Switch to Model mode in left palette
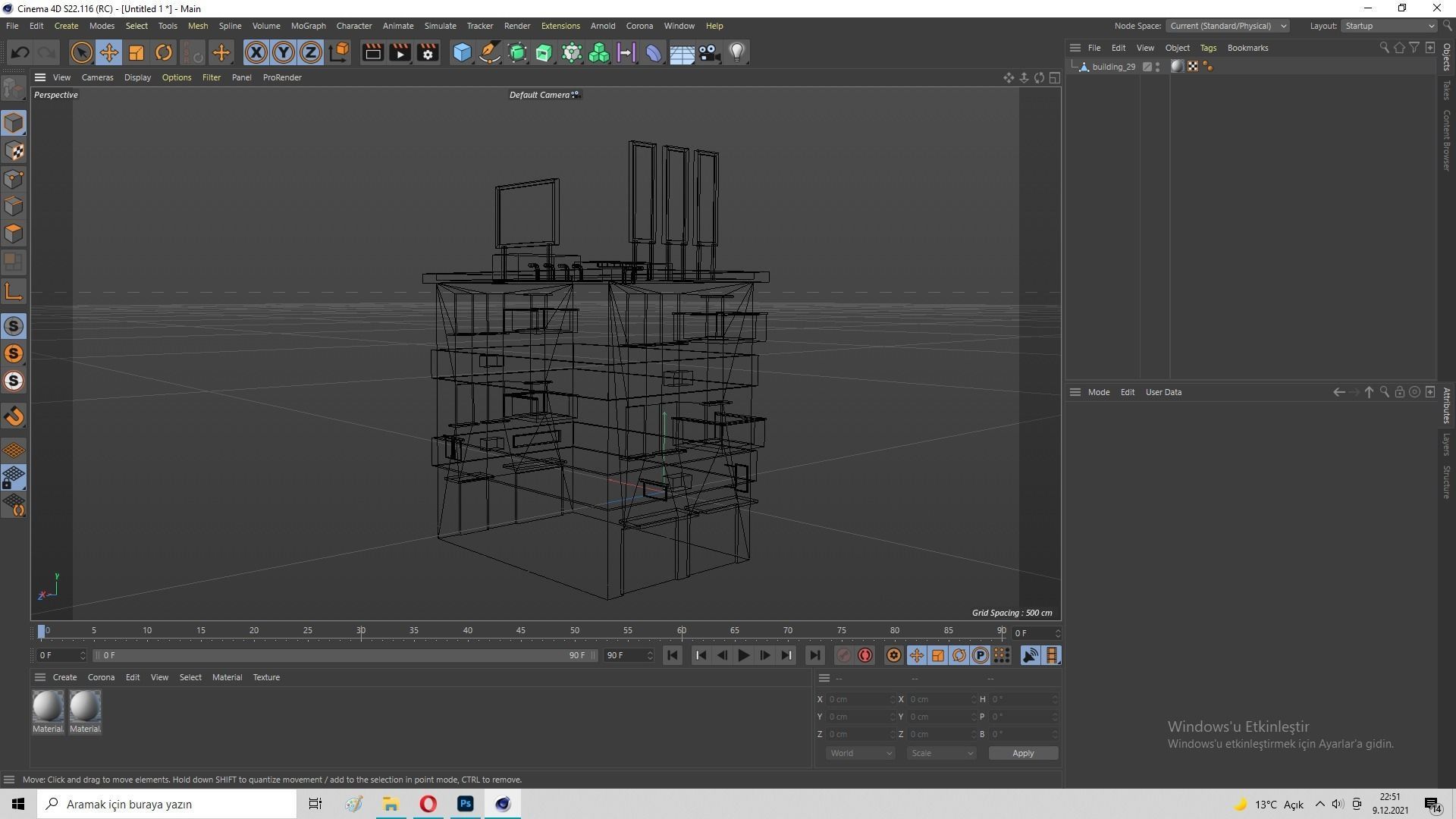This screenshot has width=1456, height=819. pyautogui.click(x=14, y=123)
